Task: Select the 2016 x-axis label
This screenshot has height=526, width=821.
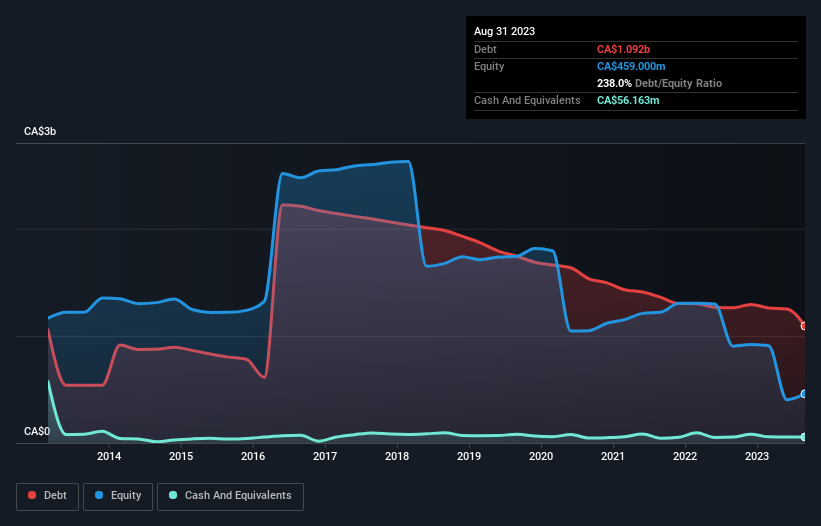Action: 253,456
